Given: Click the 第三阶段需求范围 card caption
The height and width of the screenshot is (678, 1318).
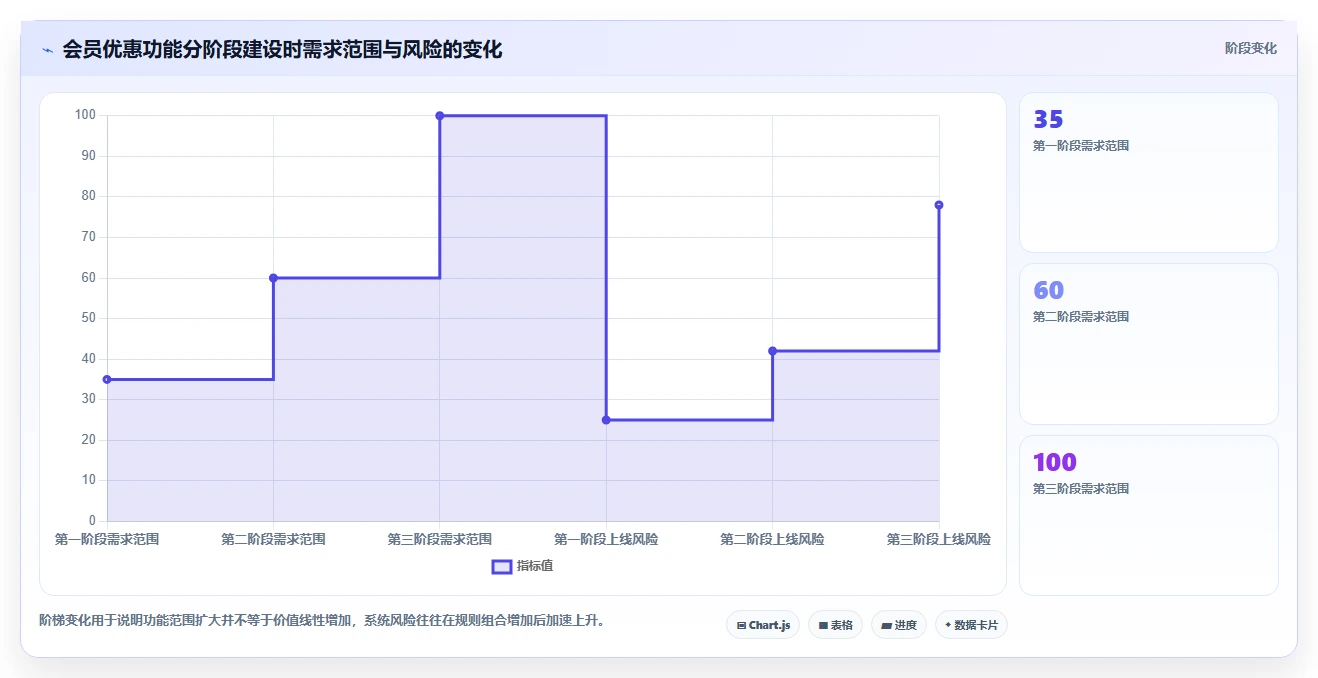Looking at the screenshot, I should (1081, 489).
